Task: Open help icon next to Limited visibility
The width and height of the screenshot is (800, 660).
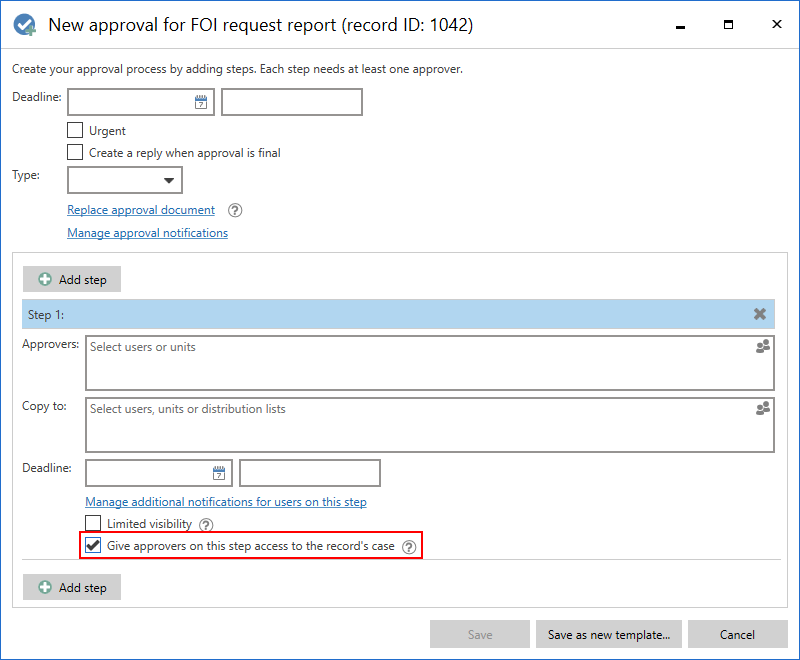Action: (206, 524)
